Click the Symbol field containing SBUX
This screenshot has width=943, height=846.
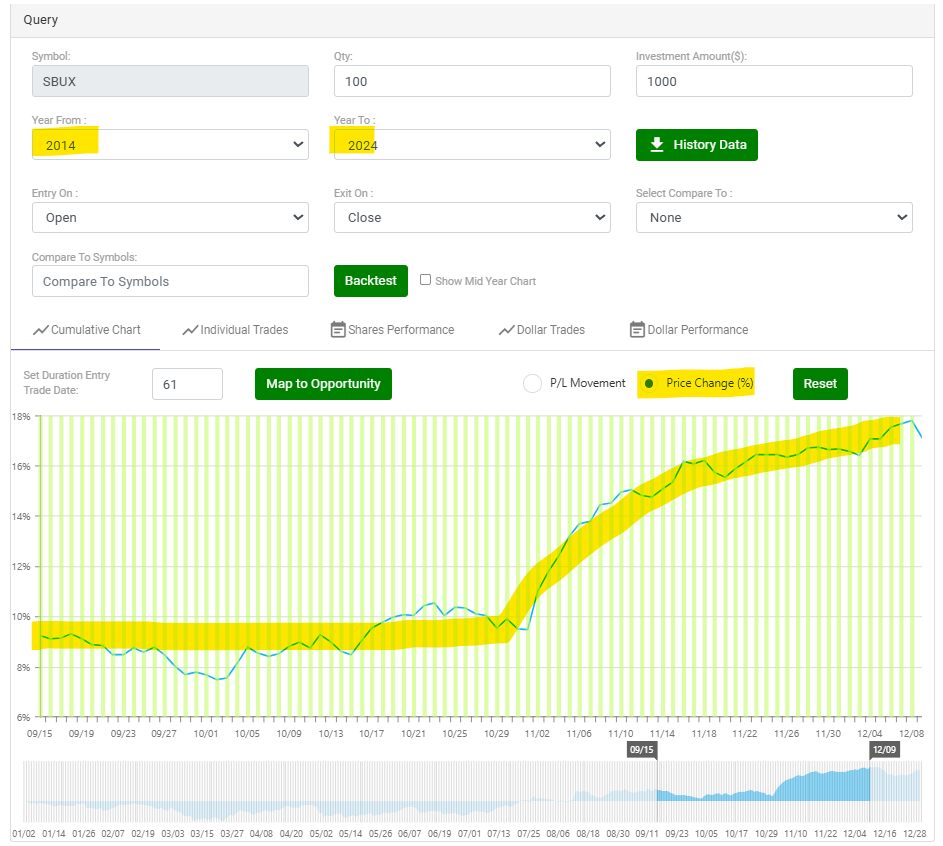(x=170, y=81)
